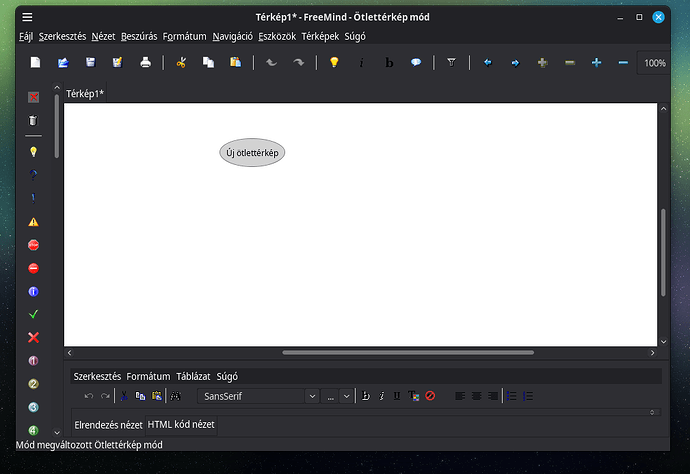The image size is (690, 474).
Task: Click the find binoculars icon in note editor
Action: click(x=176, y=396)
